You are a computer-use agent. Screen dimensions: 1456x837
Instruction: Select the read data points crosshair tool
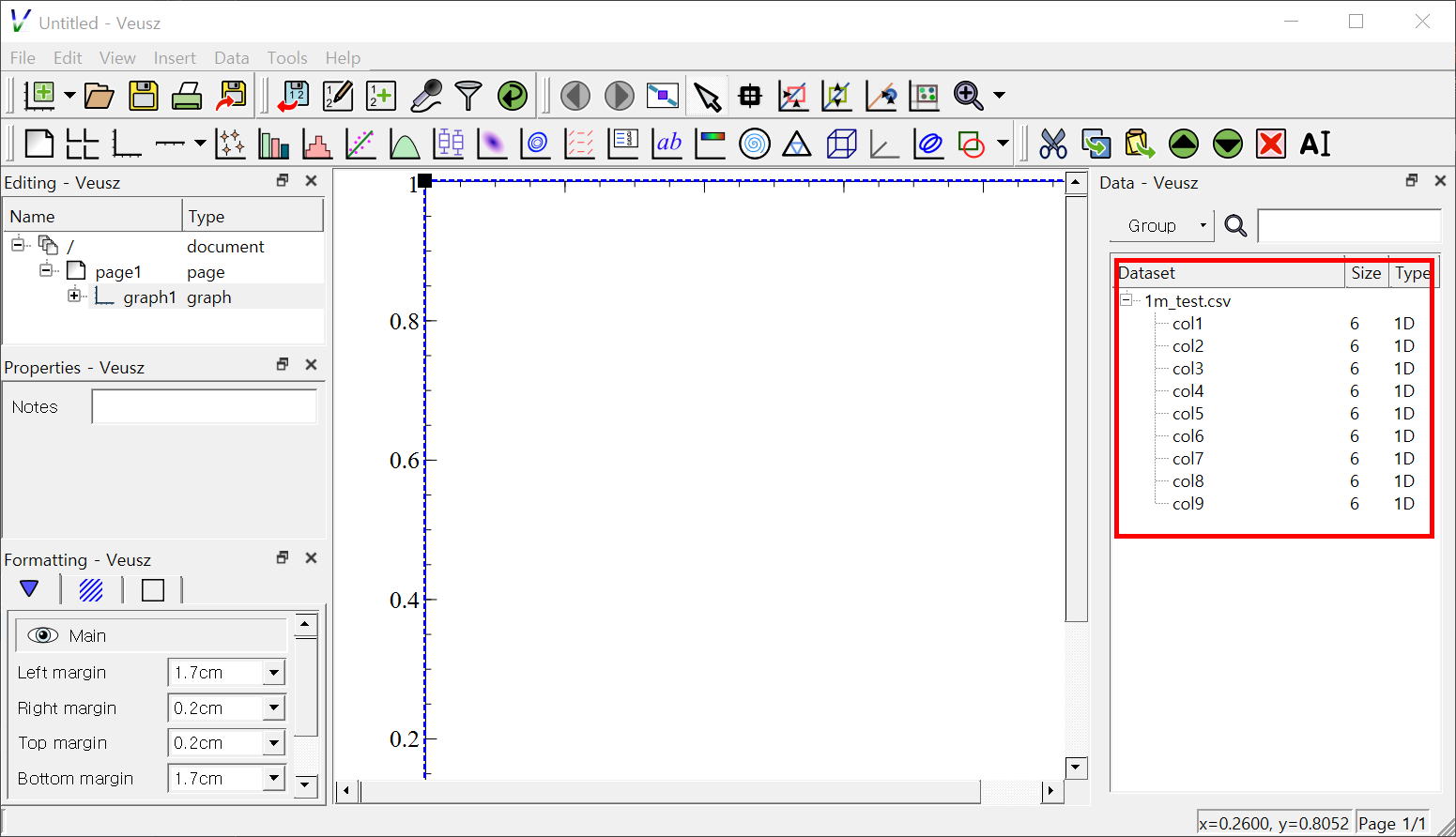point(750,96)
